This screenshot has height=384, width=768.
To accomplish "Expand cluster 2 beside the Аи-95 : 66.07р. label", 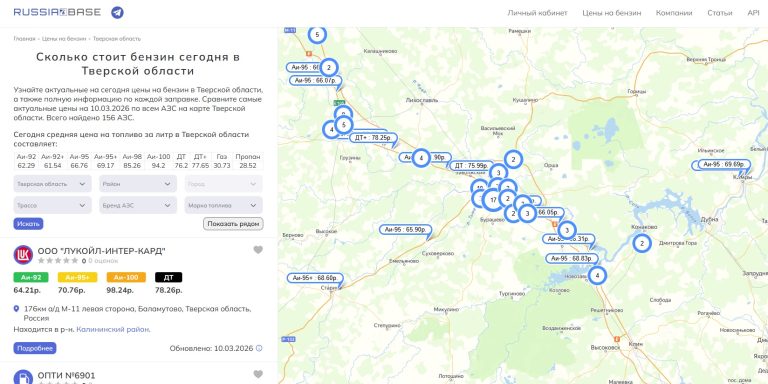I will (x=329, y=67).
